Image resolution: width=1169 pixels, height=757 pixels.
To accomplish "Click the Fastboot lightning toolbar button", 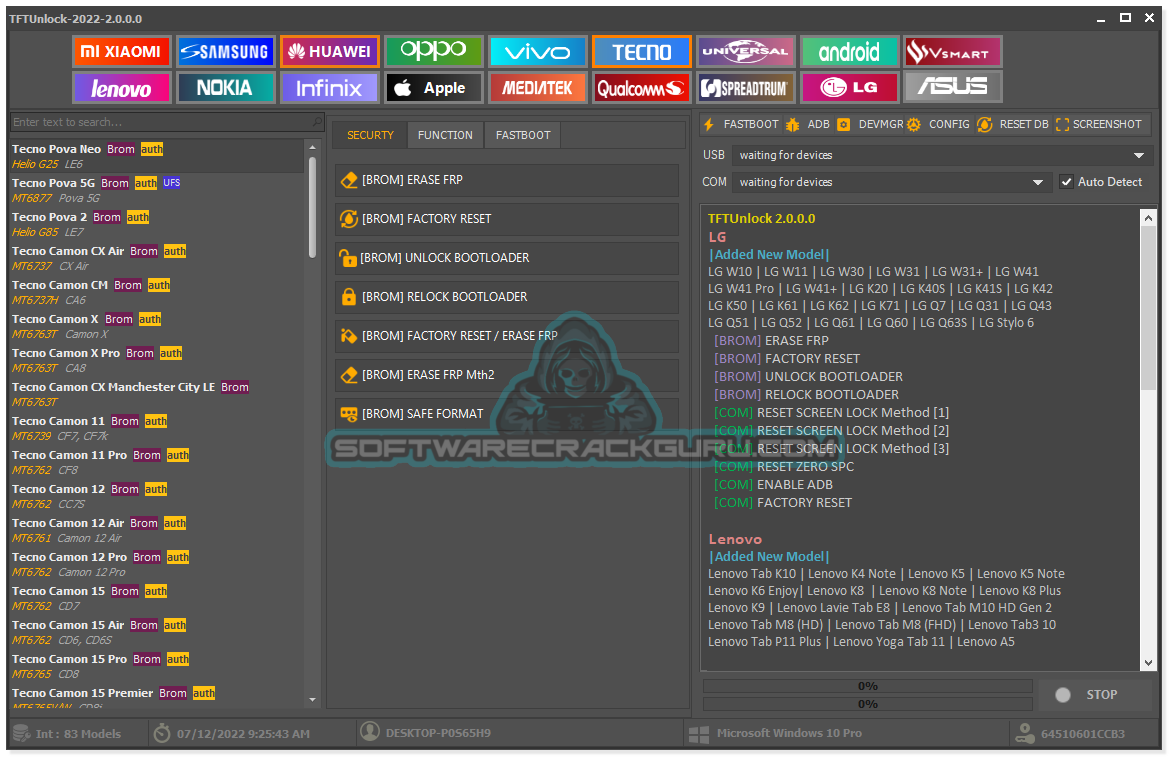I will click(x=741, y=124).
